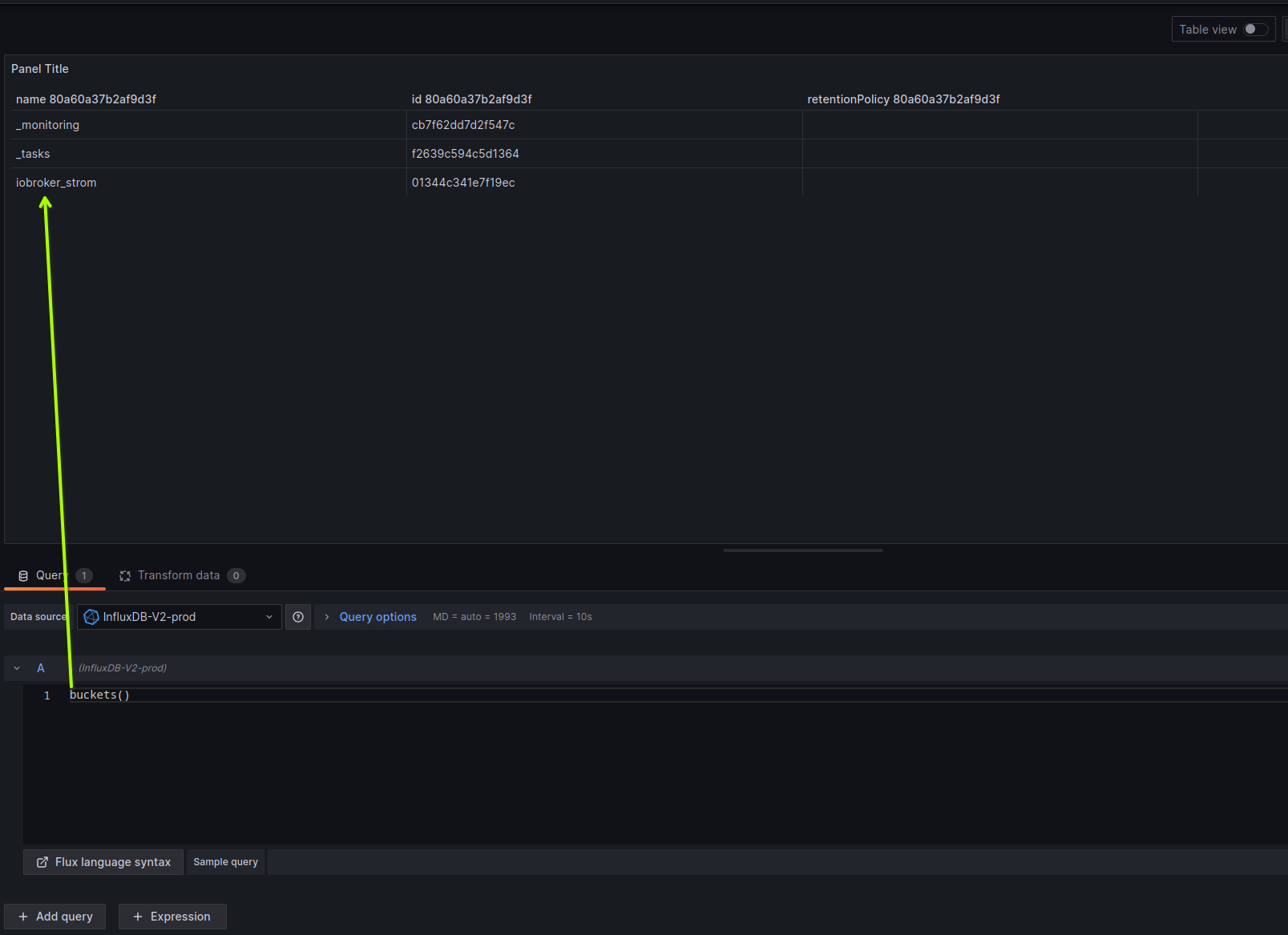
Task: Click the query letter A label
Action: (41, 668)
